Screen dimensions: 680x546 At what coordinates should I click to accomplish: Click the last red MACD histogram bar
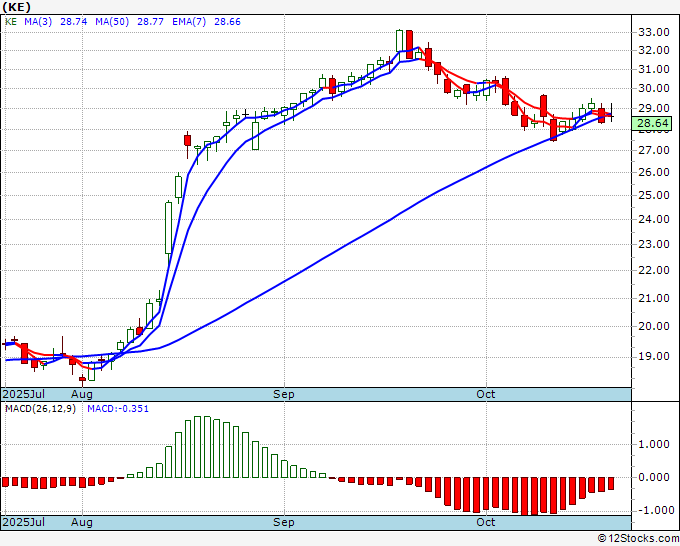tap(611, 484)
